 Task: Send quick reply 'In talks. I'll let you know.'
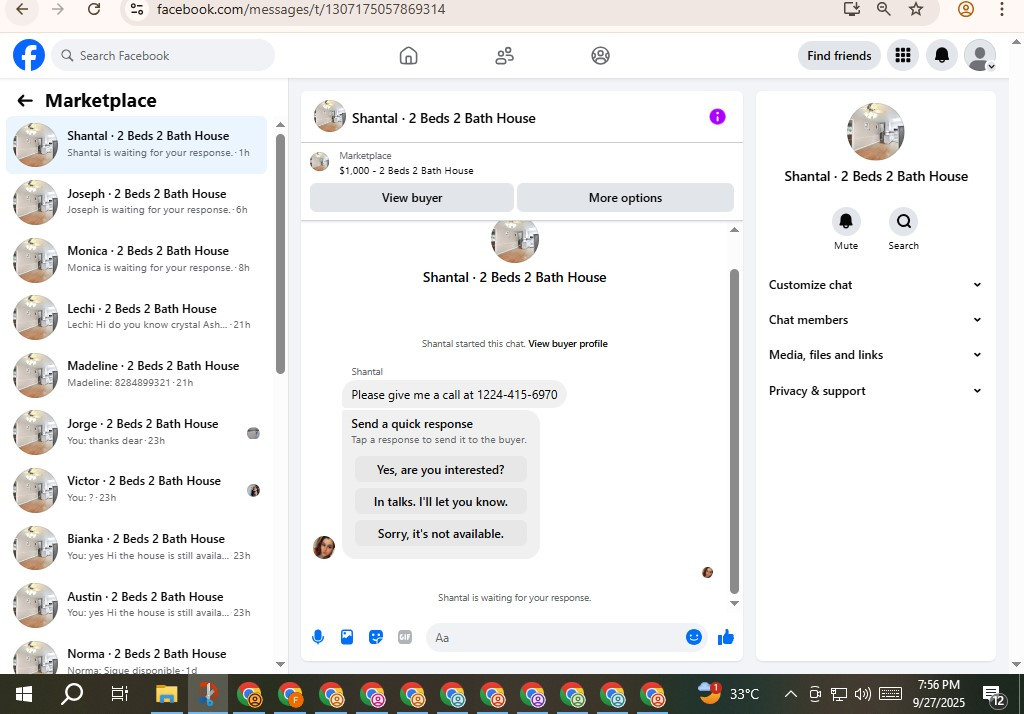click(440, 502)
